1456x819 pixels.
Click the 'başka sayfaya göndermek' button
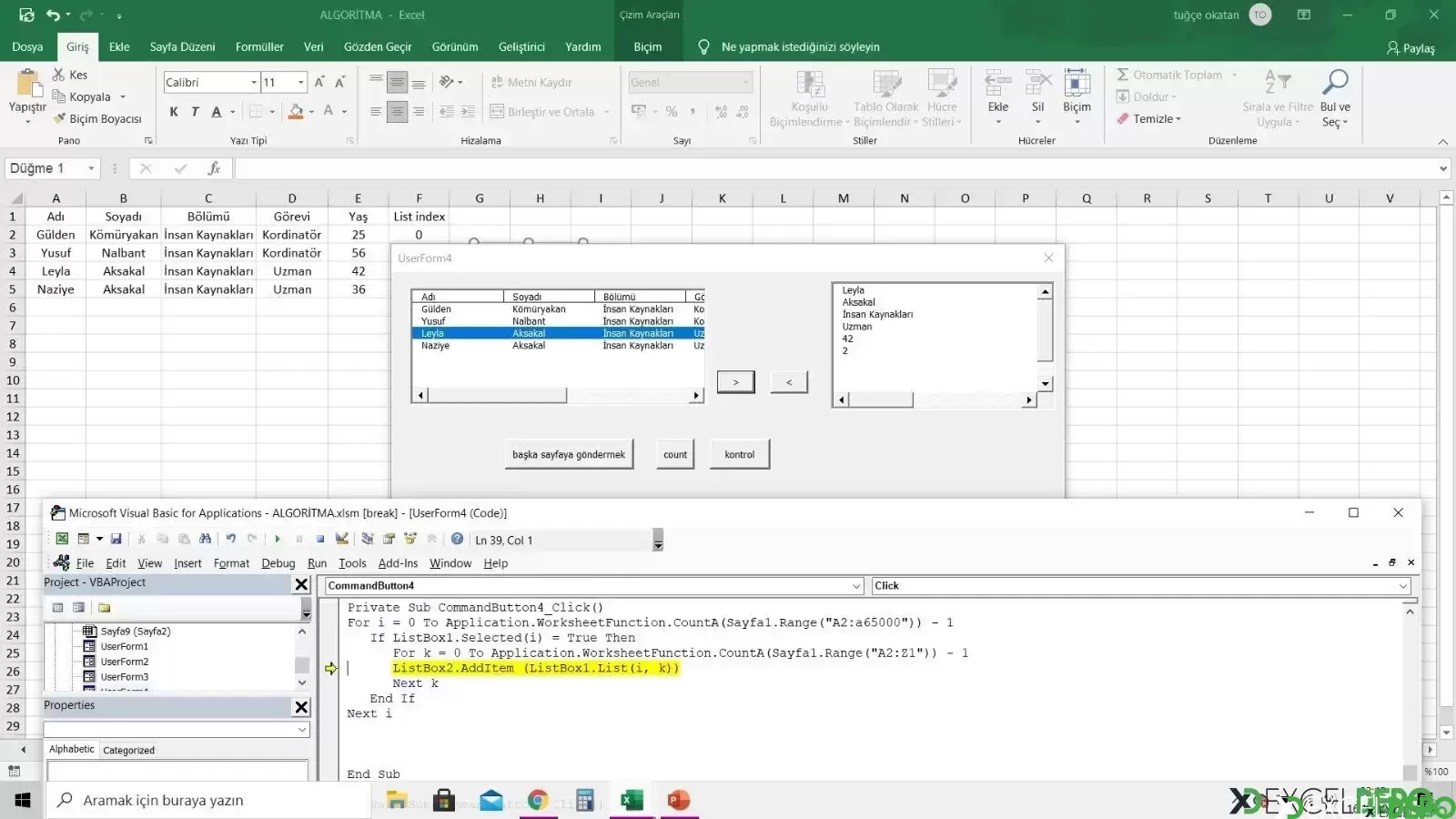point(569,454)
